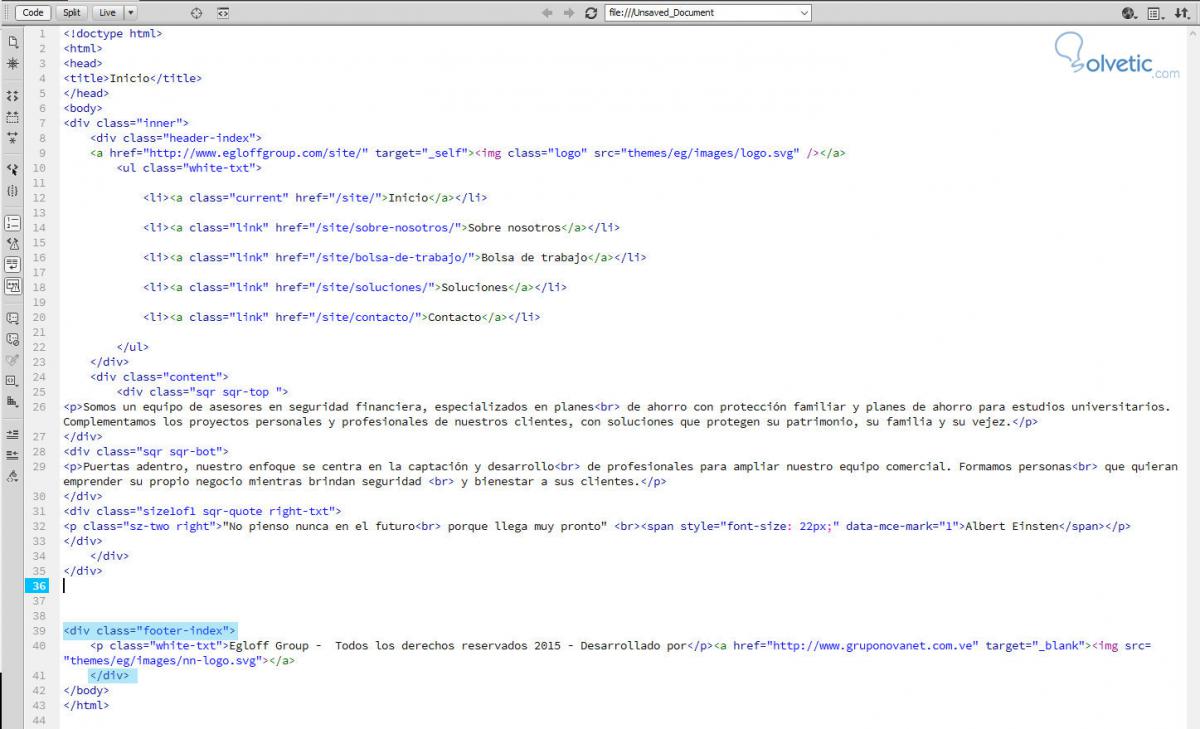Click the <!doctype html> line

tap(113, 33)
